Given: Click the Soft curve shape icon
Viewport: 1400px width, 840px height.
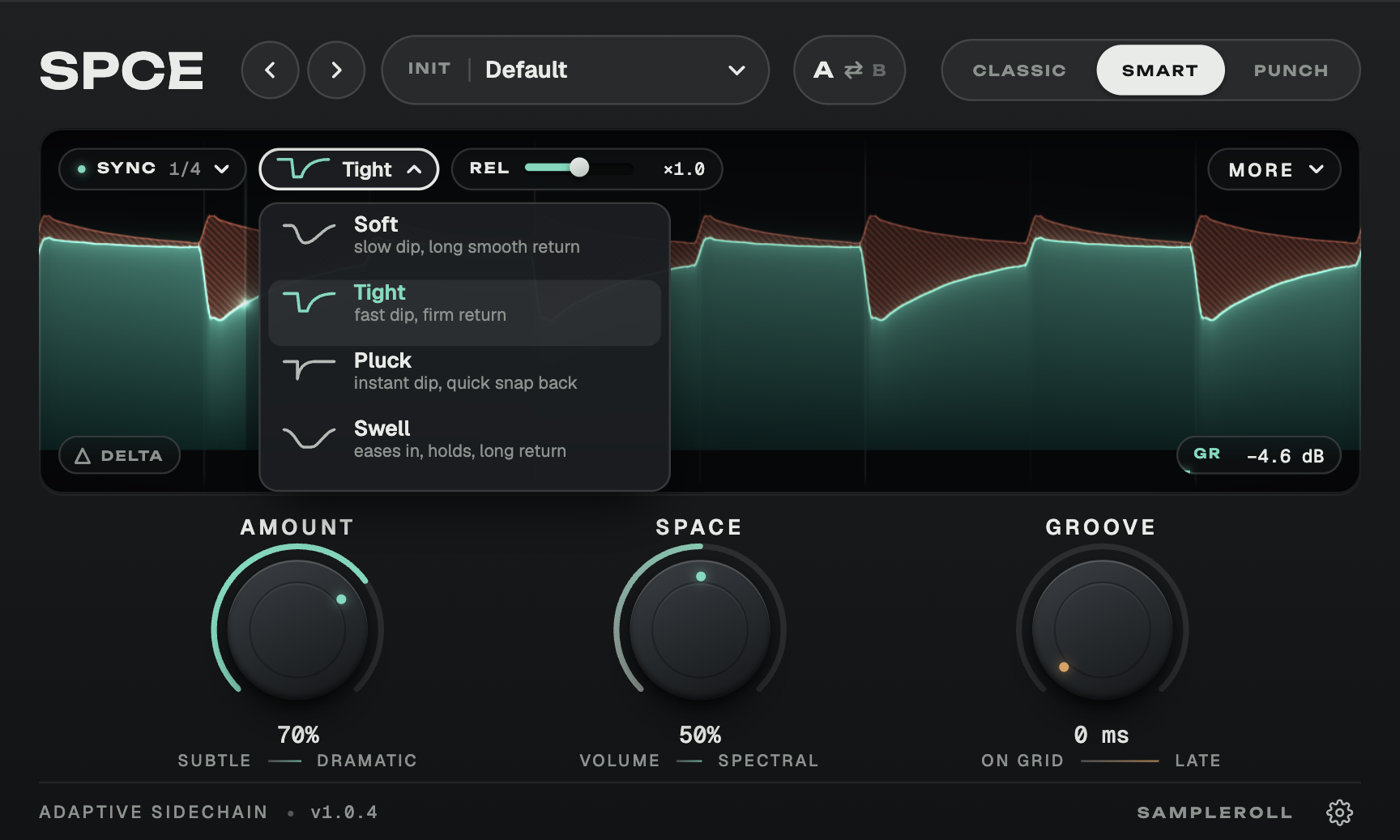Looking at the screenshot, I should coord(309,234).
